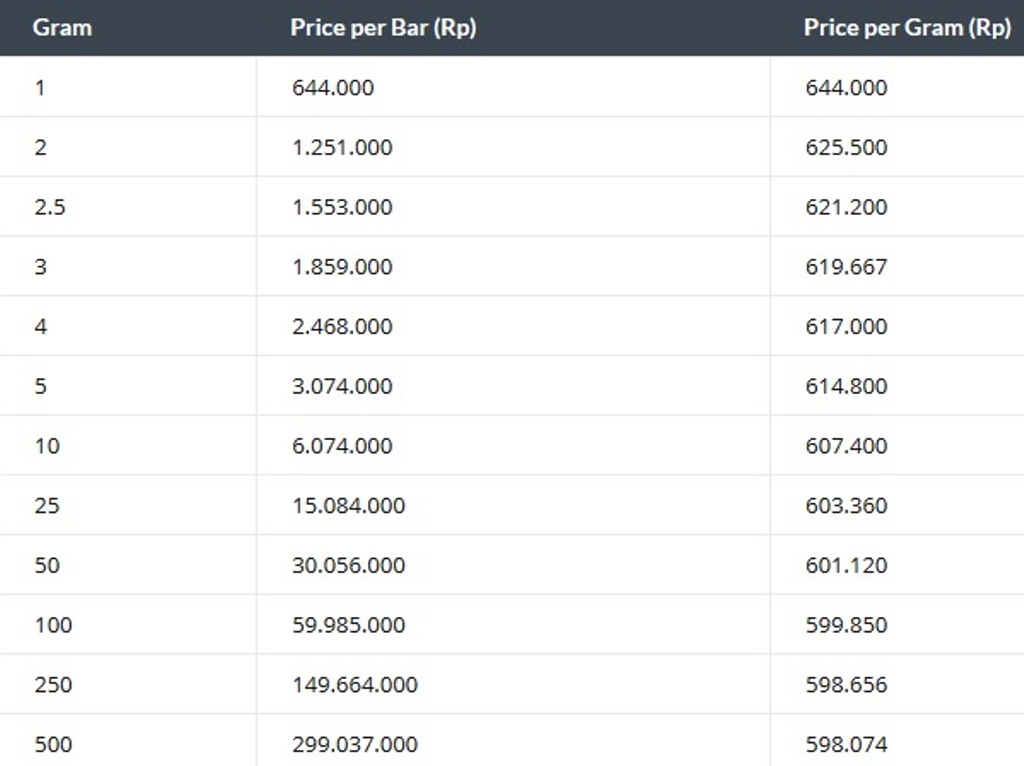Viewport: 1024px width, 766px height.
Task: Click bar price 644.000 in the 1 gram row
Action: [x=333, y=88]
